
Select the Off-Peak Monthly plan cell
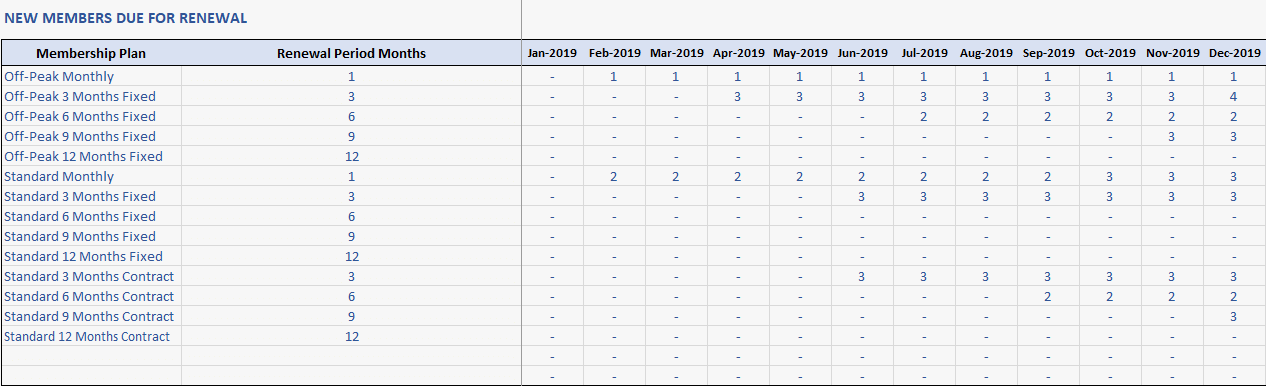point(91,76)
